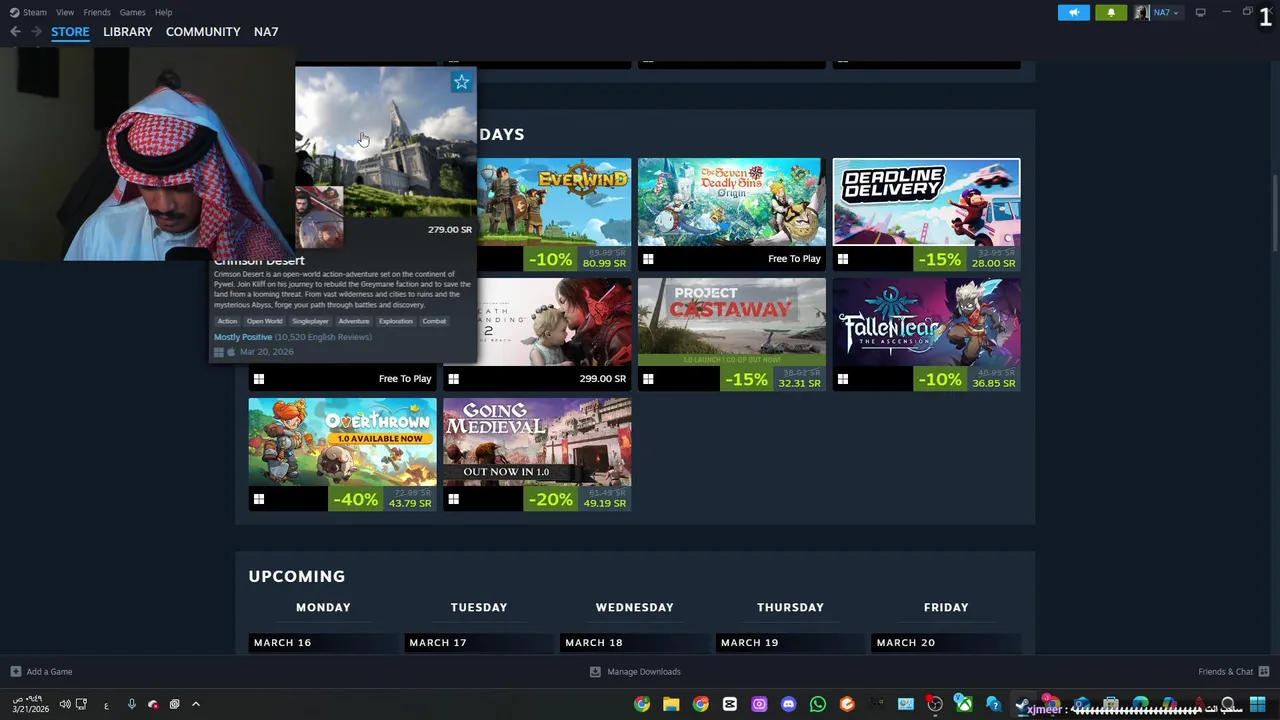Click the wishlist star on Crimson Desert

pyautogui.click(x=461, y=83)
